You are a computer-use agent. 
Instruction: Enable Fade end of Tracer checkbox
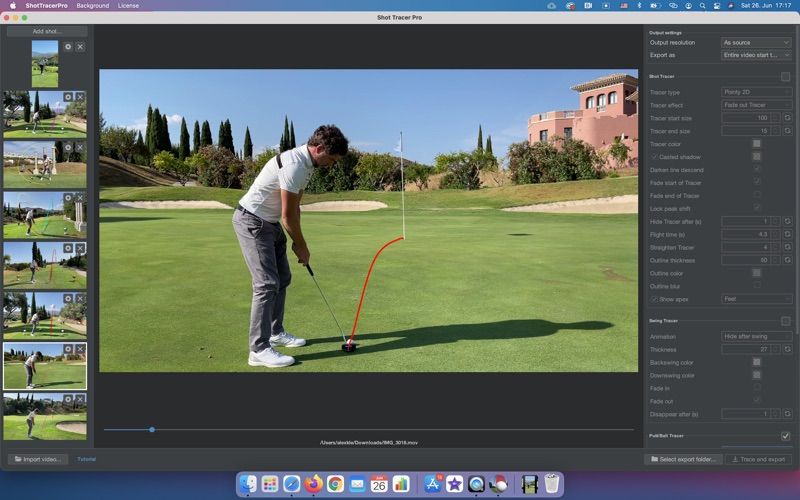click(x=757, y=195)
